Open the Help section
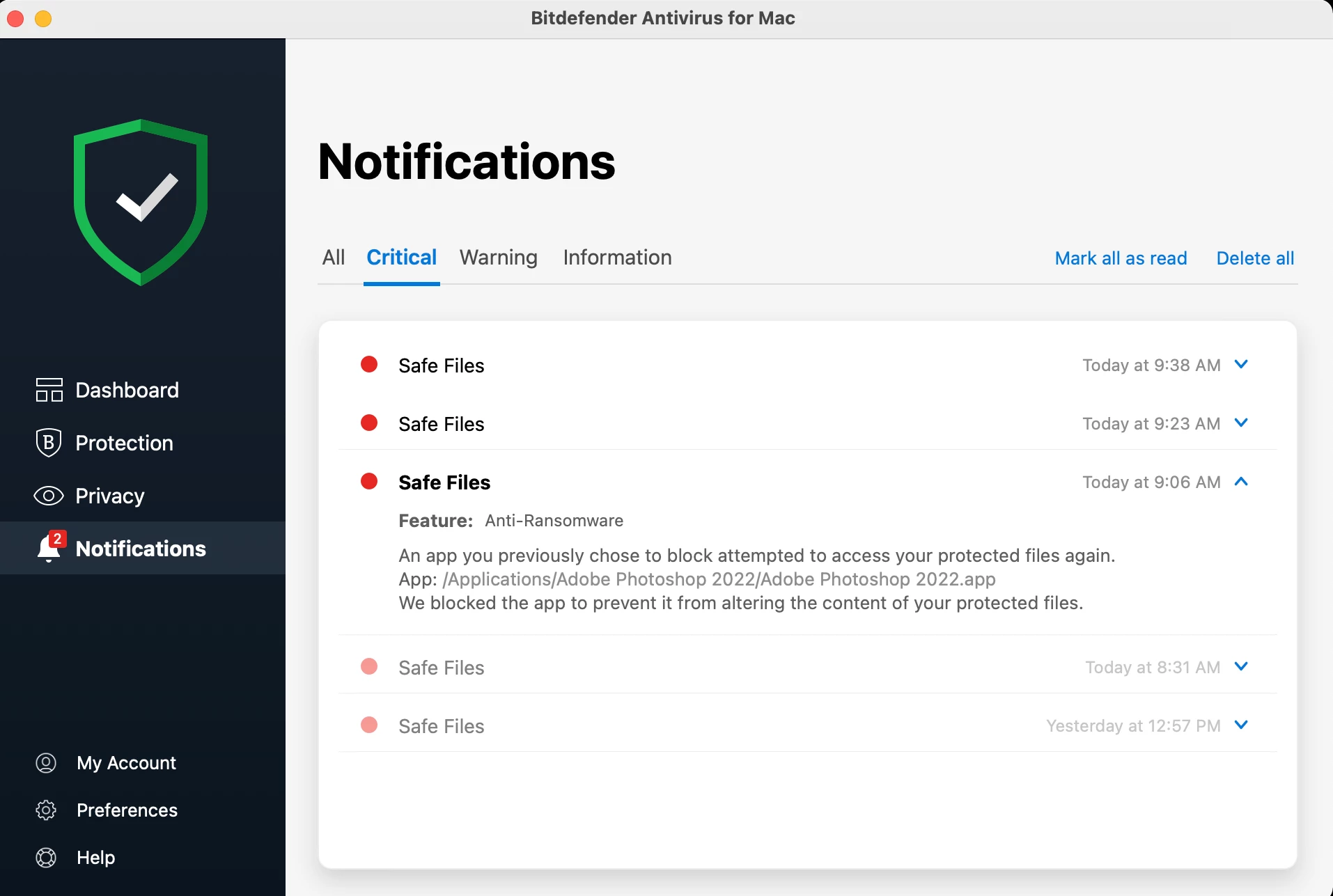 [x=96, y=858]
